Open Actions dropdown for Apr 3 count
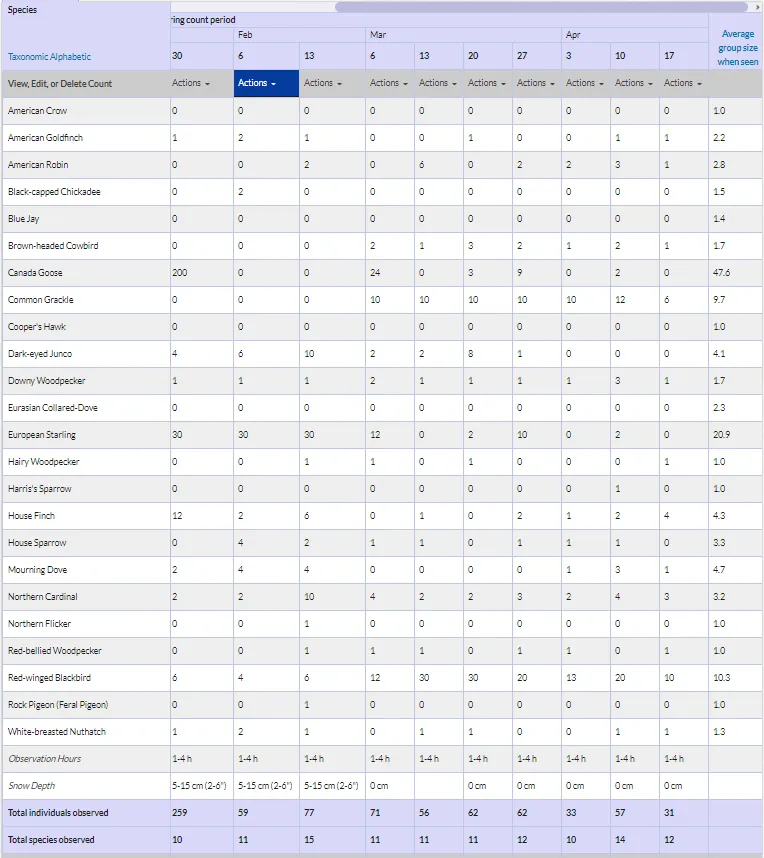Image resolution: width=764 pixels, height=858 pixels. 584,83
